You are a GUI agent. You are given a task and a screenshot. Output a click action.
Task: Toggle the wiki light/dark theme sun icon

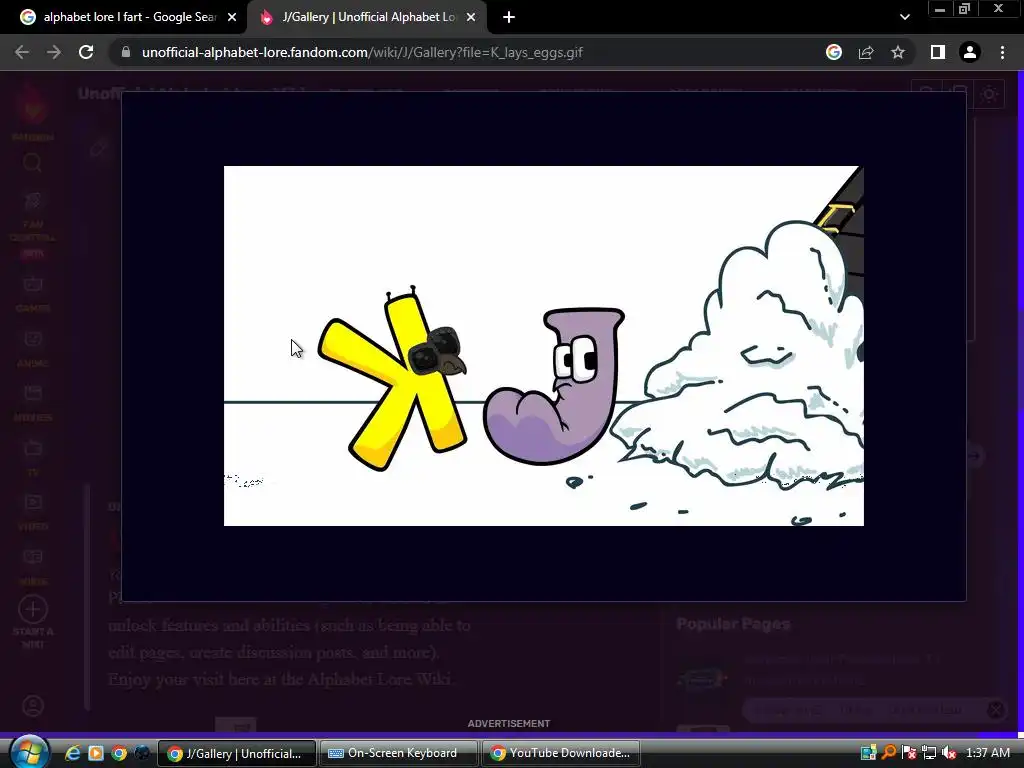[989, 95]
